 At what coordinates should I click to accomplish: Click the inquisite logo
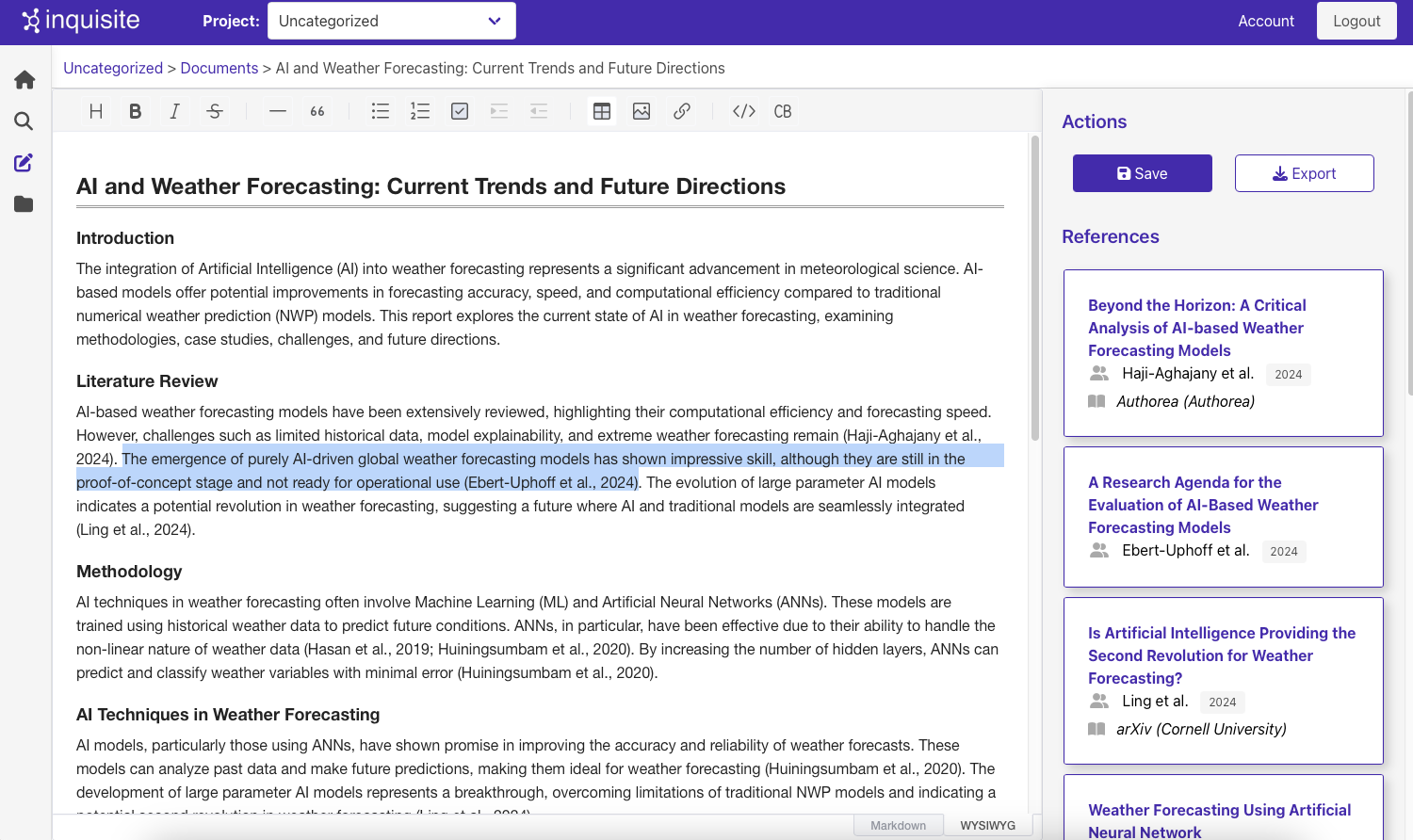coord(81,21)
